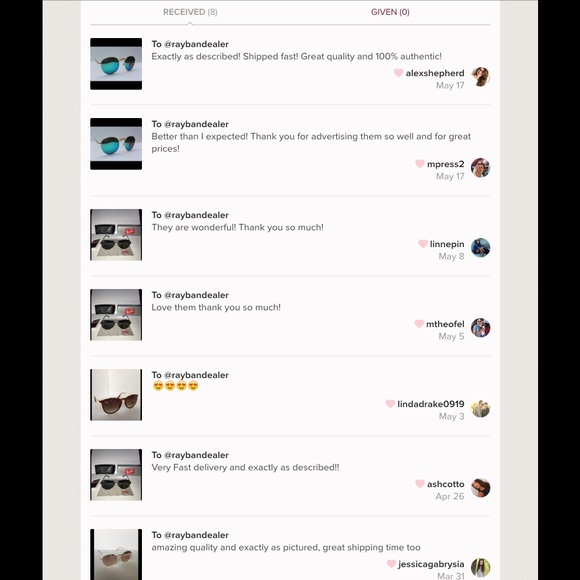View linnepin's avatar

[480, 247]
